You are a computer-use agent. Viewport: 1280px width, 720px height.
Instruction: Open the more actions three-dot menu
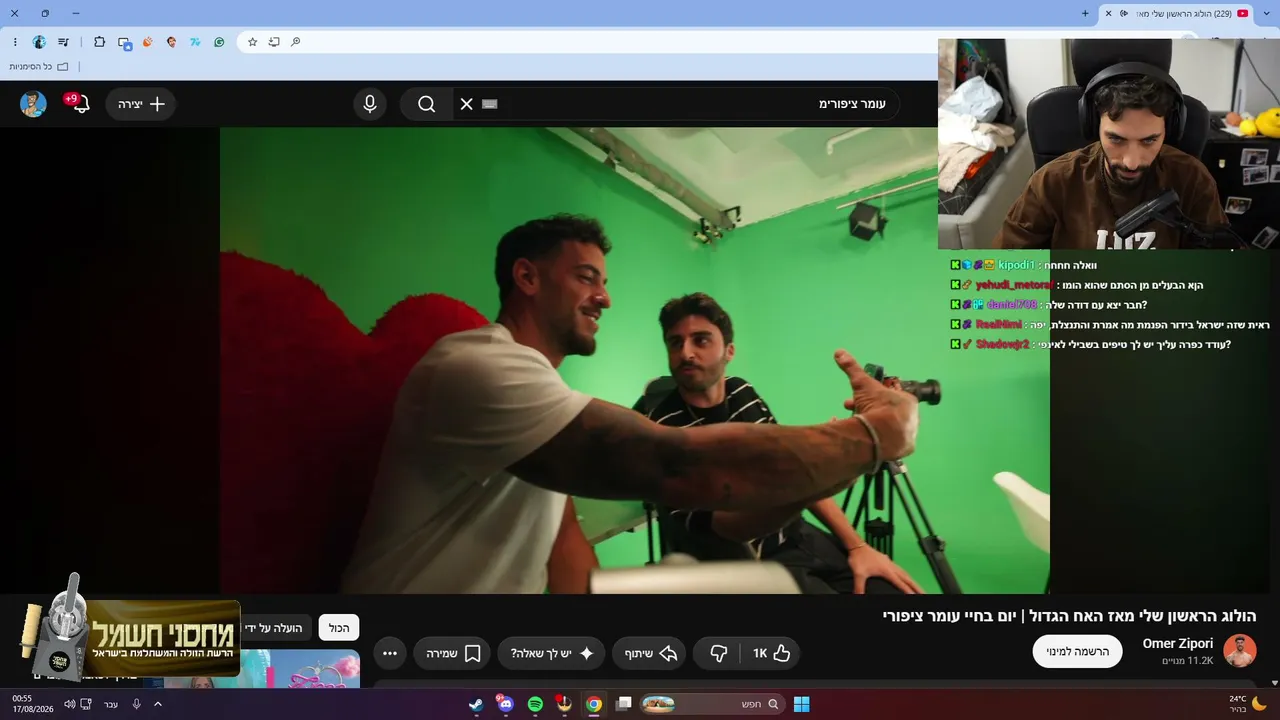[390, 653]
